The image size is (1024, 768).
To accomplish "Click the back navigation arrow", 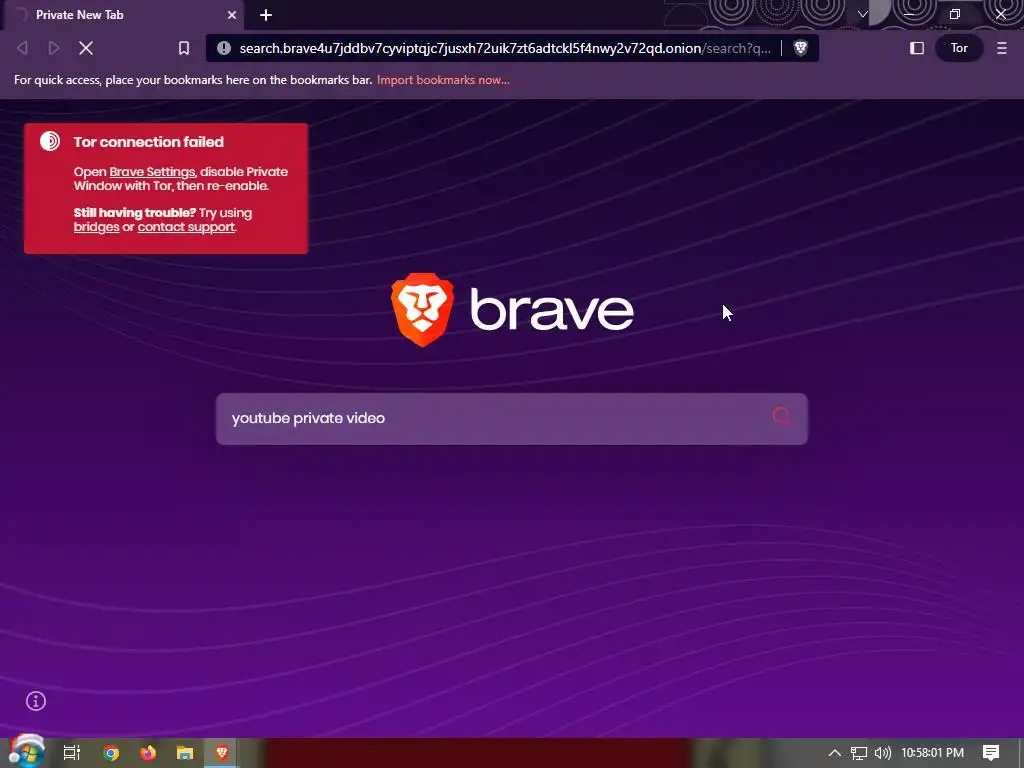I will click(22, 48).
